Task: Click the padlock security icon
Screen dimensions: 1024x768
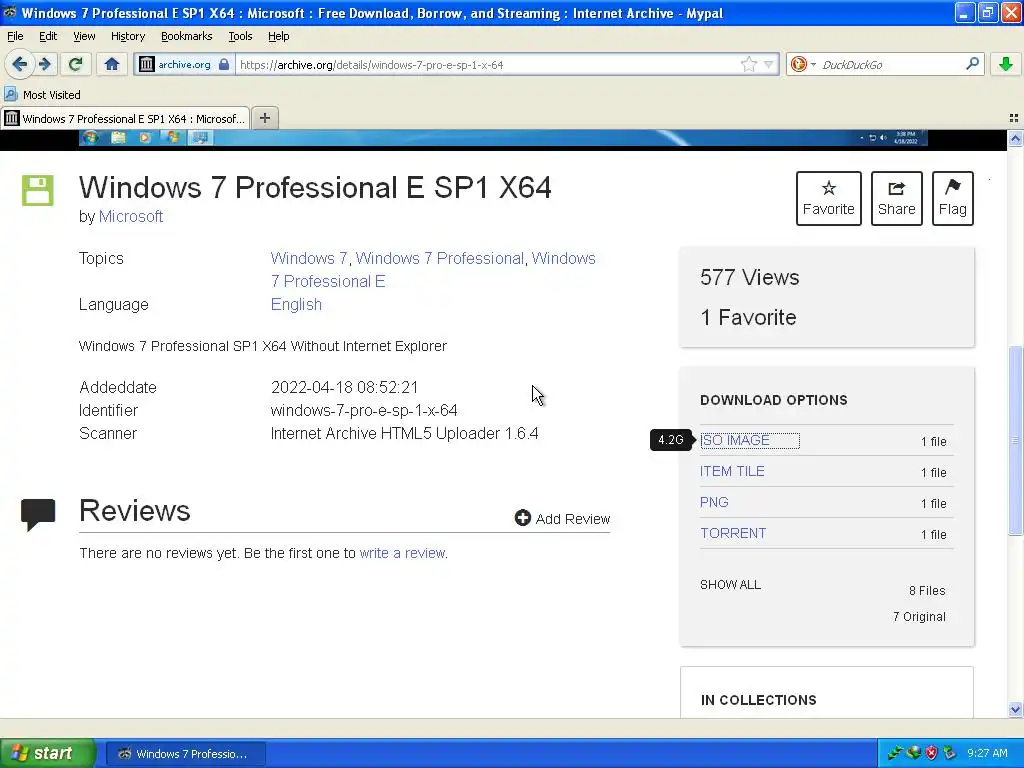Action: click(224, 64)
